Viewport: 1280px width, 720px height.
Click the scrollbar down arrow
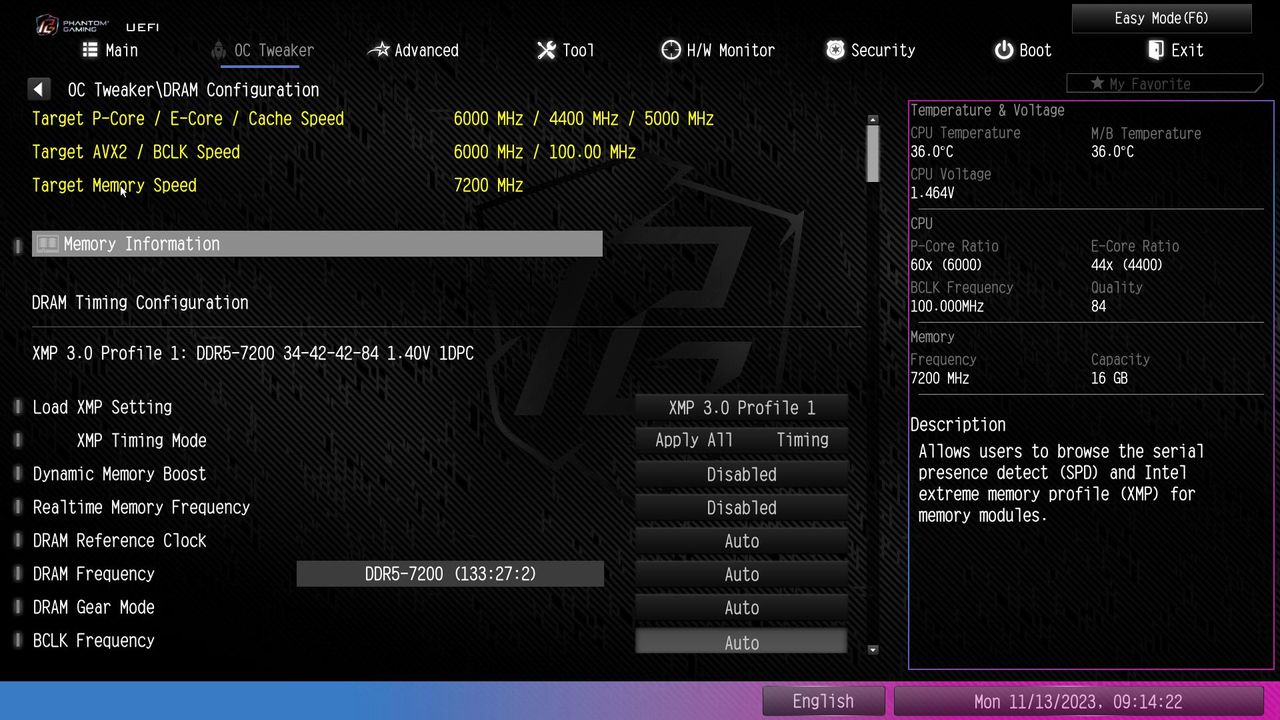point(873,649)
